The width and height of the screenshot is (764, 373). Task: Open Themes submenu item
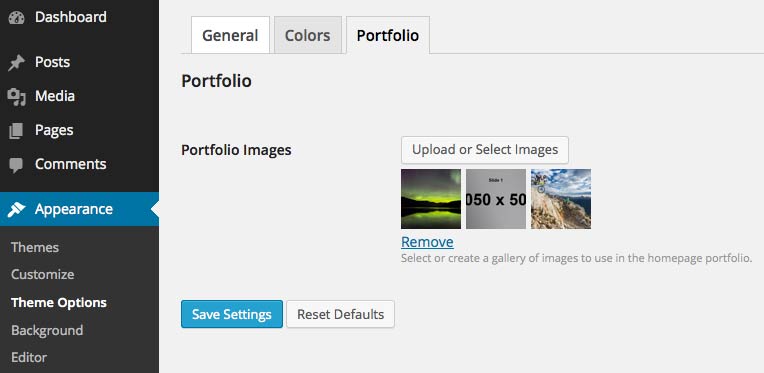pyautogui.click(x=35, y=247)
